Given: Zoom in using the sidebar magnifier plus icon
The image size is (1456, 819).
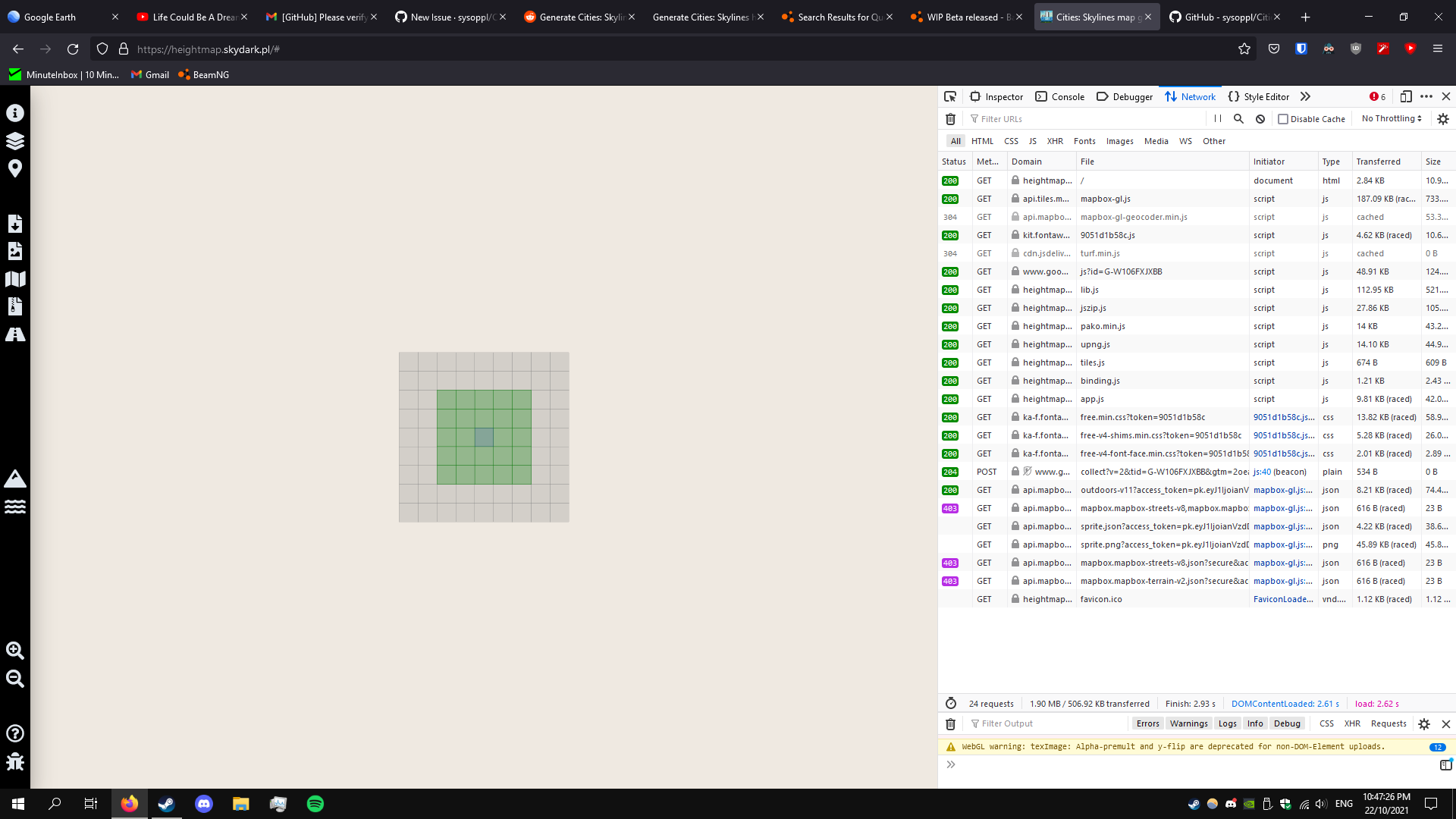Looking at the screenshot, I should (15, 651).
